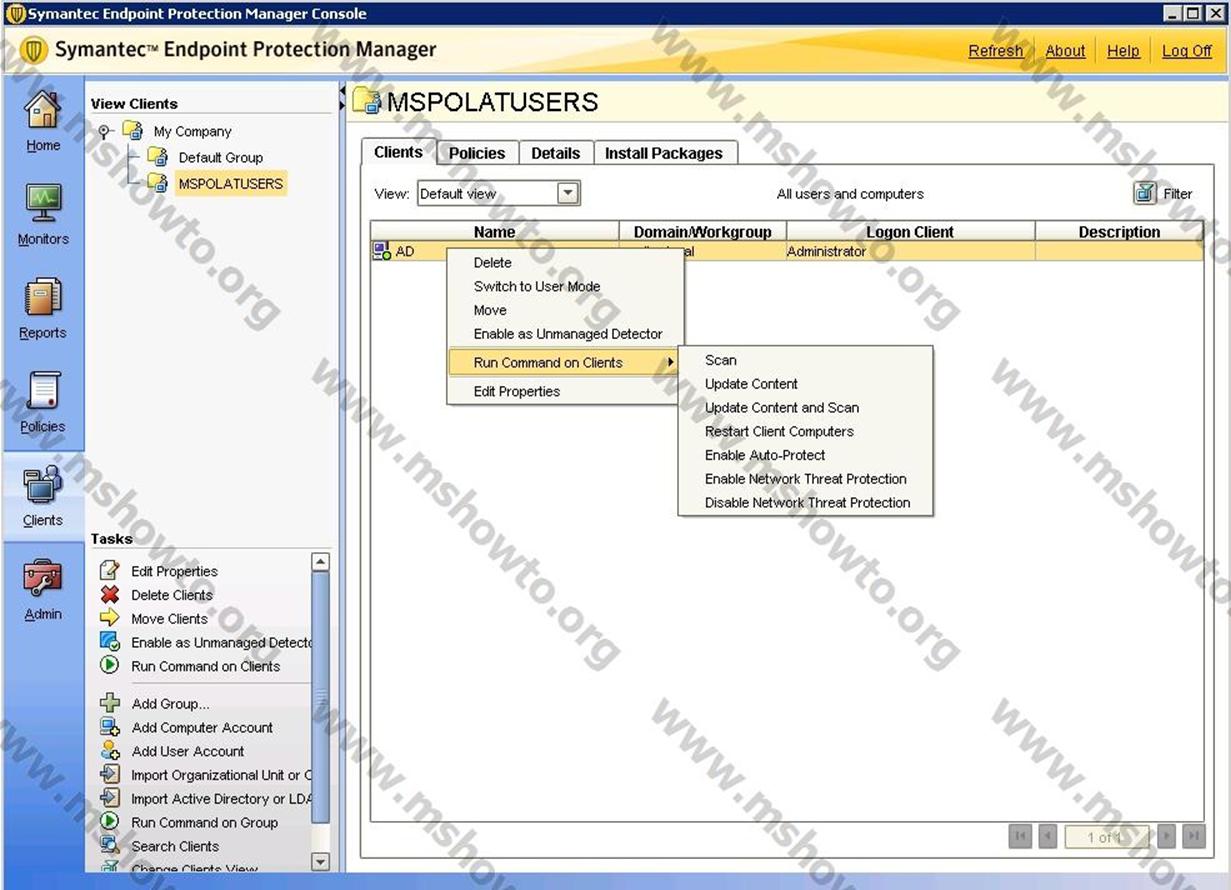This screenshot has height=890, width=1231.
Task: Switch to the Details tab
Action: click(555, 153)
